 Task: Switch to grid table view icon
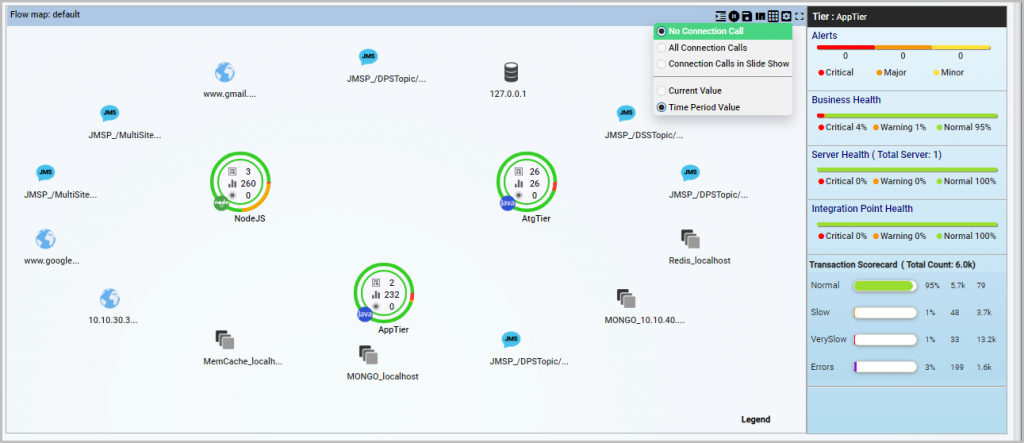pos(773,16)
